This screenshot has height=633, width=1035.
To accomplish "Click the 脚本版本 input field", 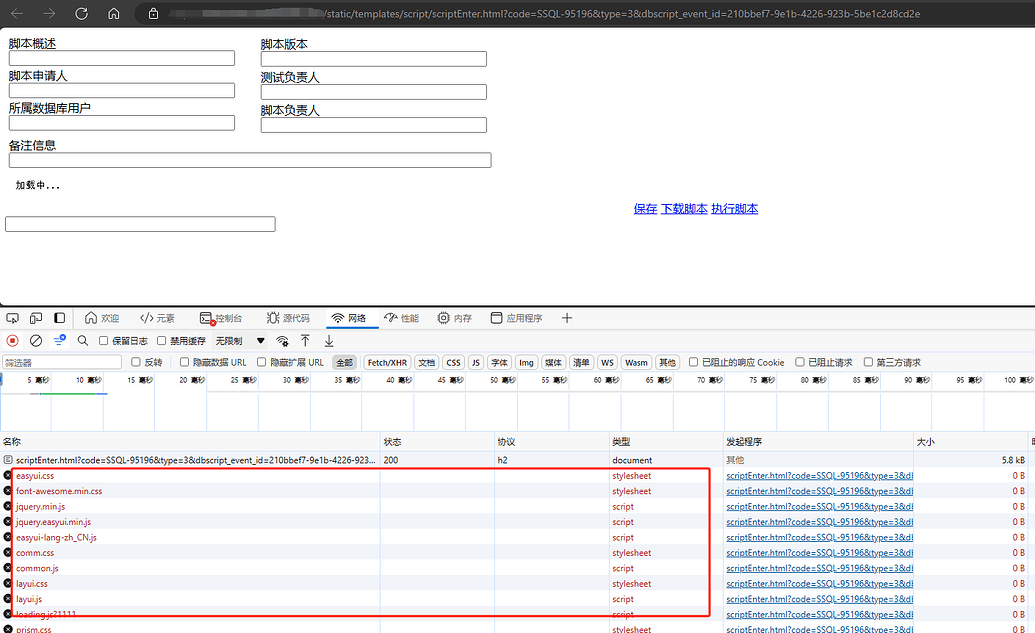I will point(373,59).
